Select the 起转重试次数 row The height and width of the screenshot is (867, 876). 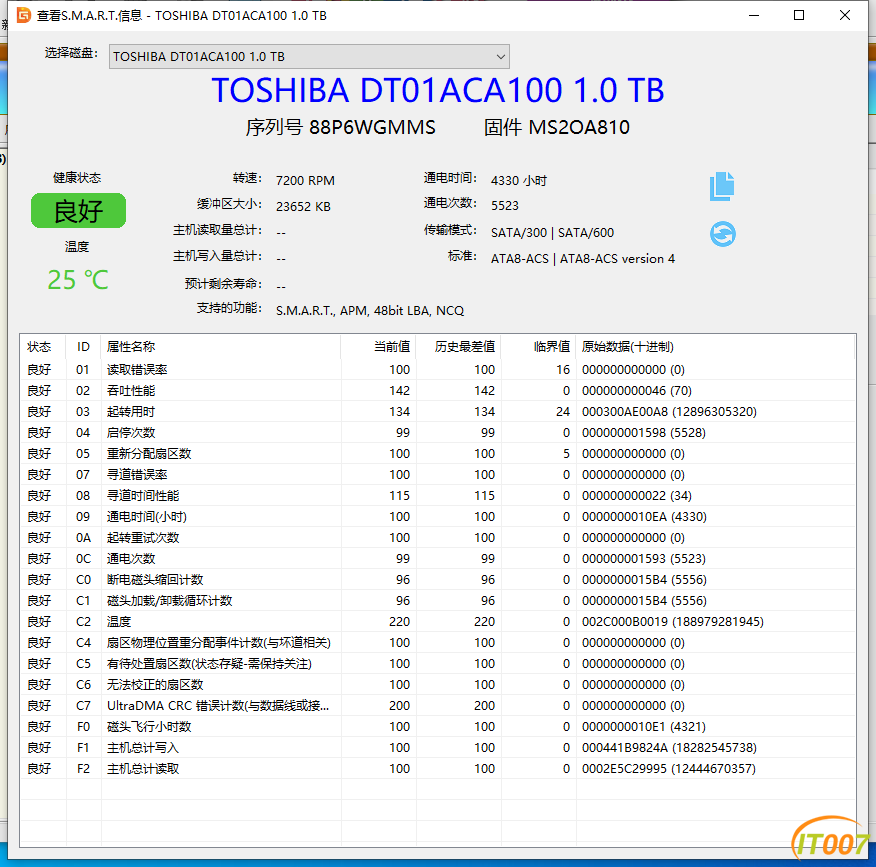click(437, 537)
